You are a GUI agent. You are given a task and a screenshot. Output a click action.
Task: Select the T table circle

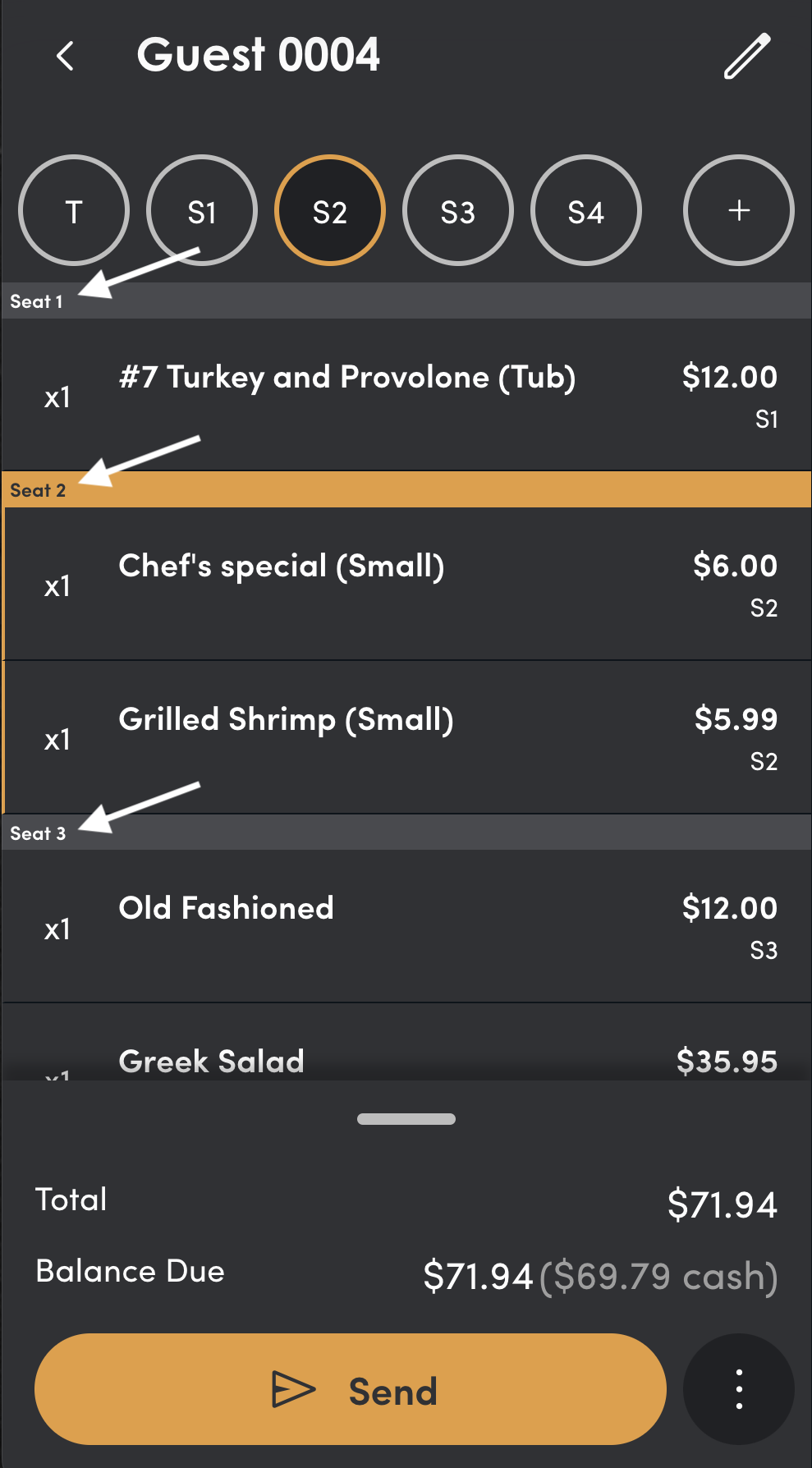pos(74,210)
